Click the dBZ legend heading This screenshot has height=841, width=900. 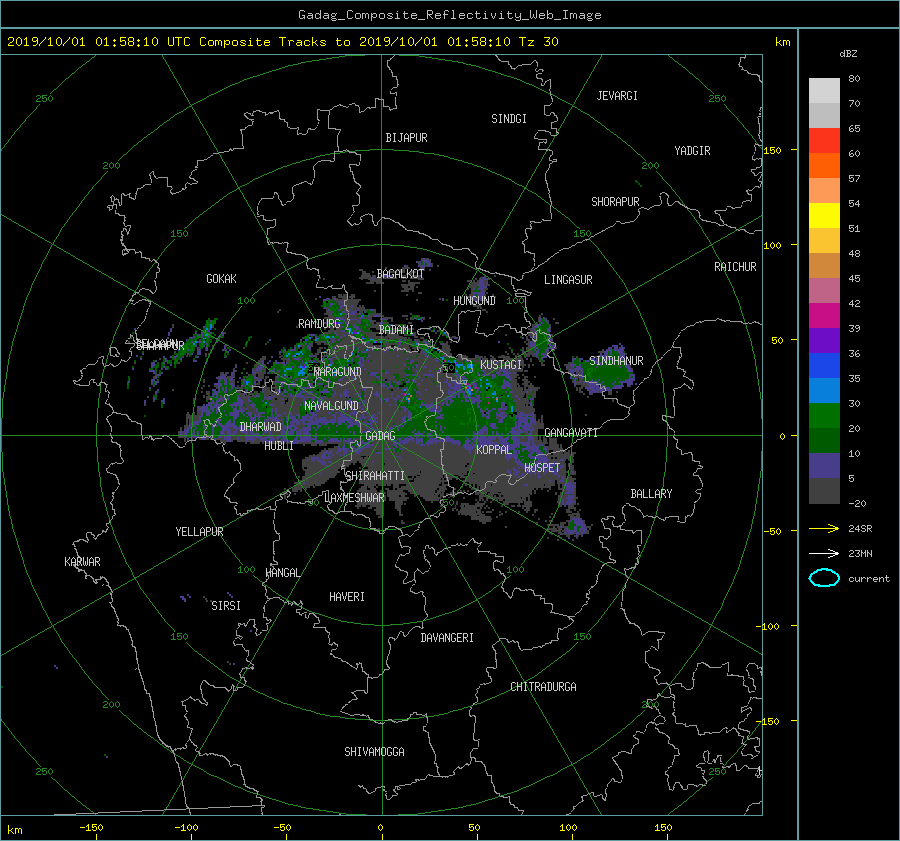[848, 54]
